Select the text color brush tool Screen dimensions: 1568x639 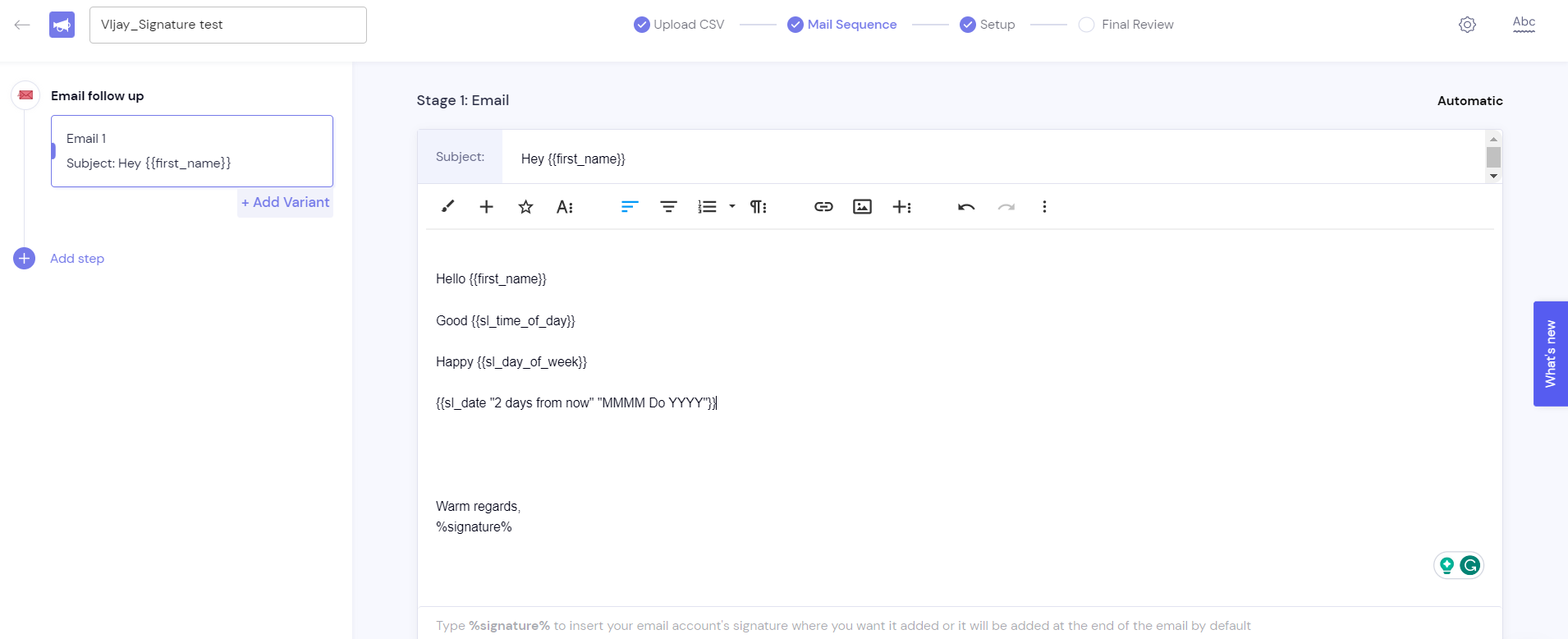click(447, 207)
